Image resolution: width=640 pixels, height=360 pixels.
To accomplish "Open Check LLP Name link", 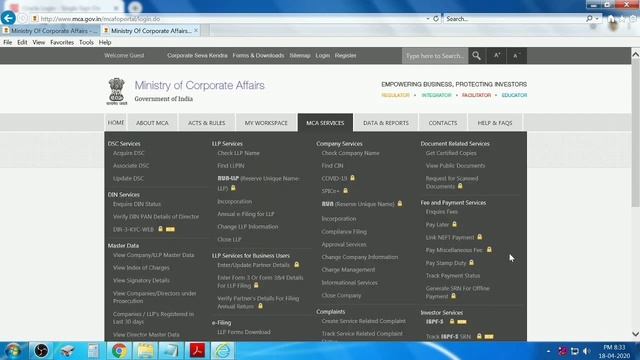I will pos(238,153).
